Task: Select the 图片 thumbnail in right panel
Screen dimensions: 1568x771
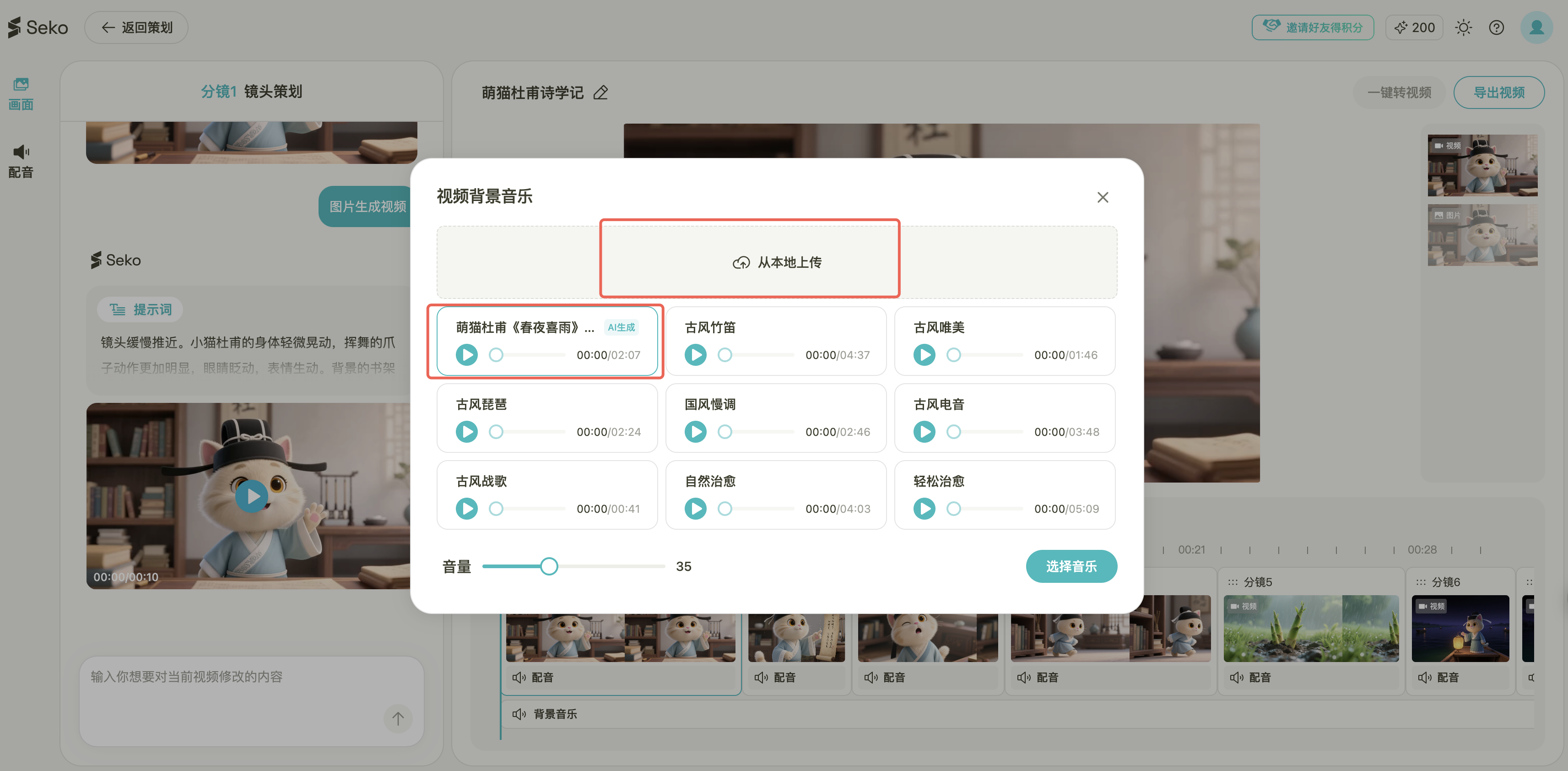Action: click(1482, 235)
